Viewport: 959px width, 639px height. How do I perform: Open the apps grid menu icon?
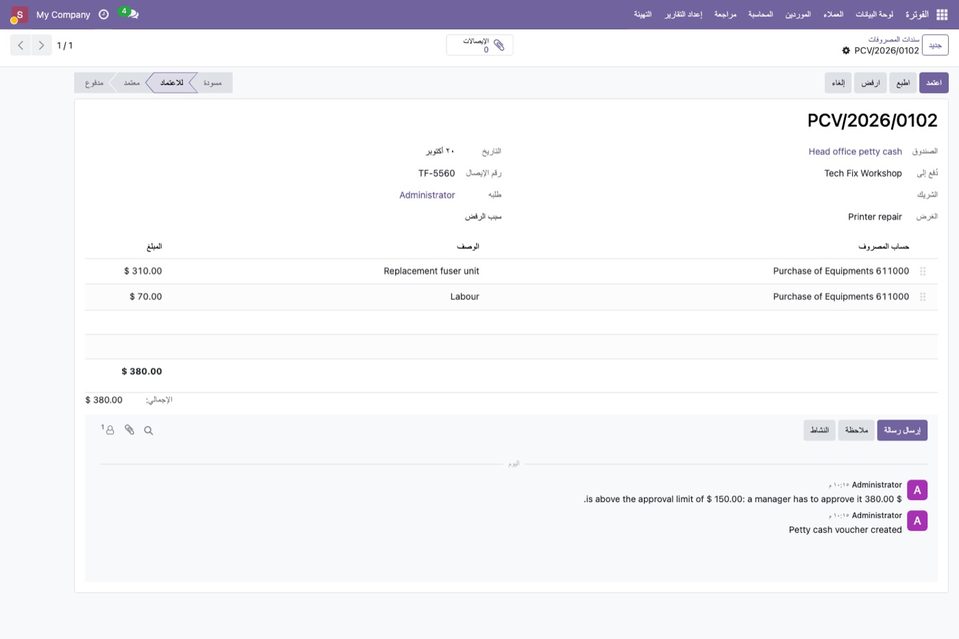[x=942, y=14]
